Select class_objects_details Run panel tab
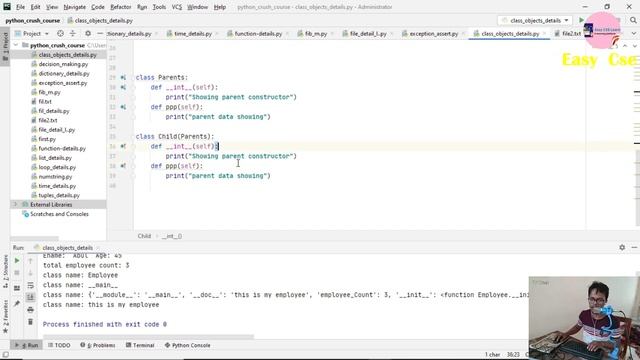This screenshot has width=640, height=360. tap(67, 247)
